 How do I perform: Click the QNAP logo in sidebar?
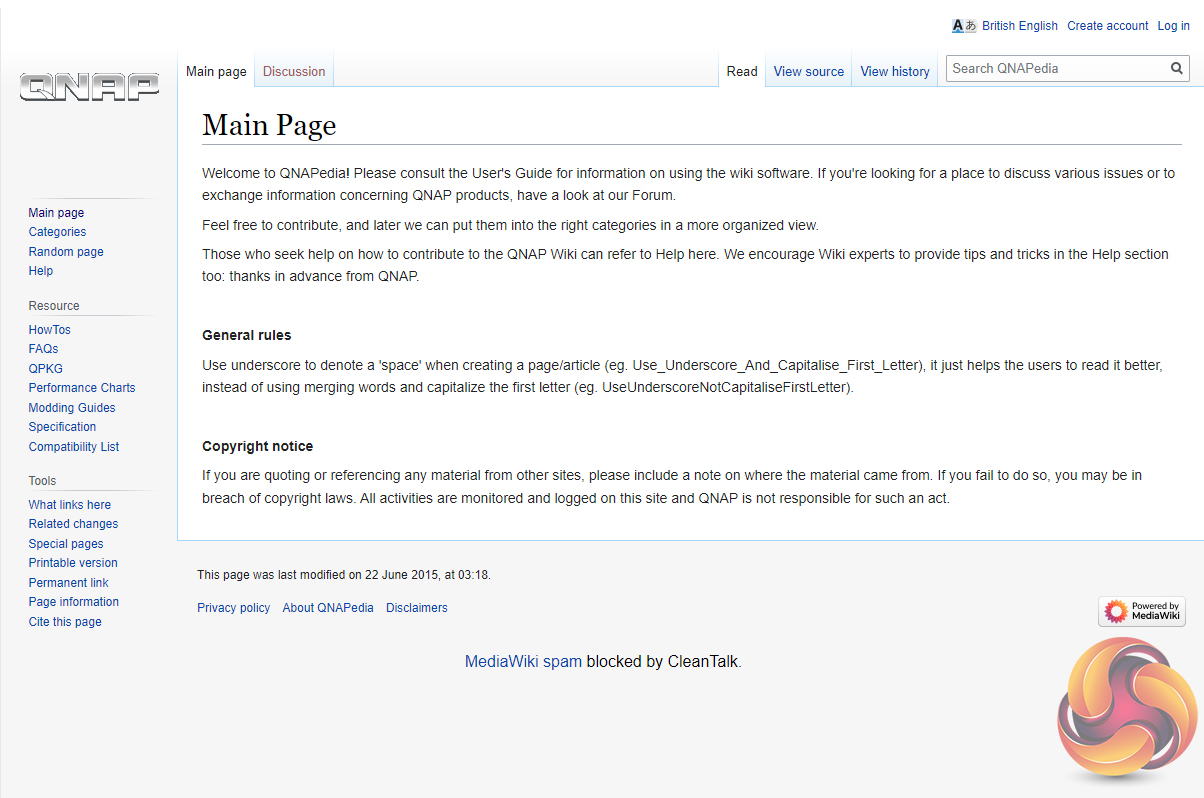point(89,87)
